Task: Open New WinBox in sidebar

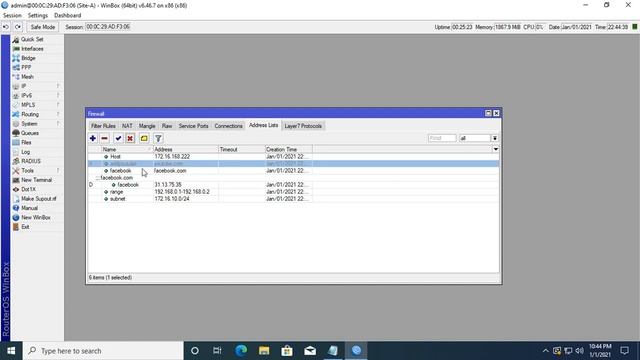Action: [36, 218]
